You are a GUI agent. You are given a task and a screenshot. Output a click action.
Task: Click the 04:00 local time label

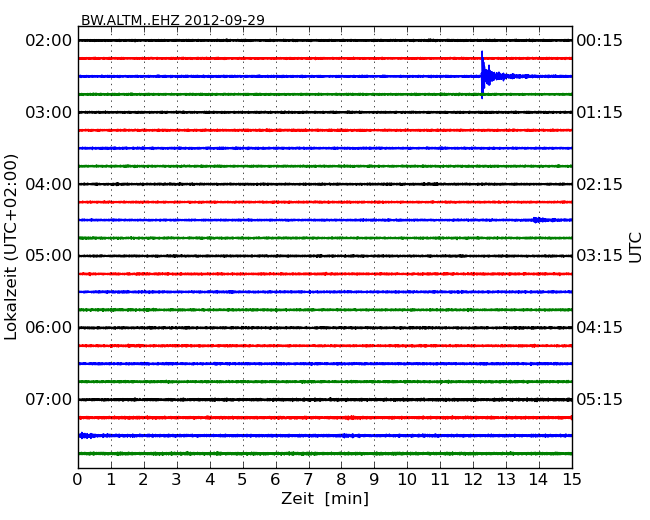coord(49,184)
